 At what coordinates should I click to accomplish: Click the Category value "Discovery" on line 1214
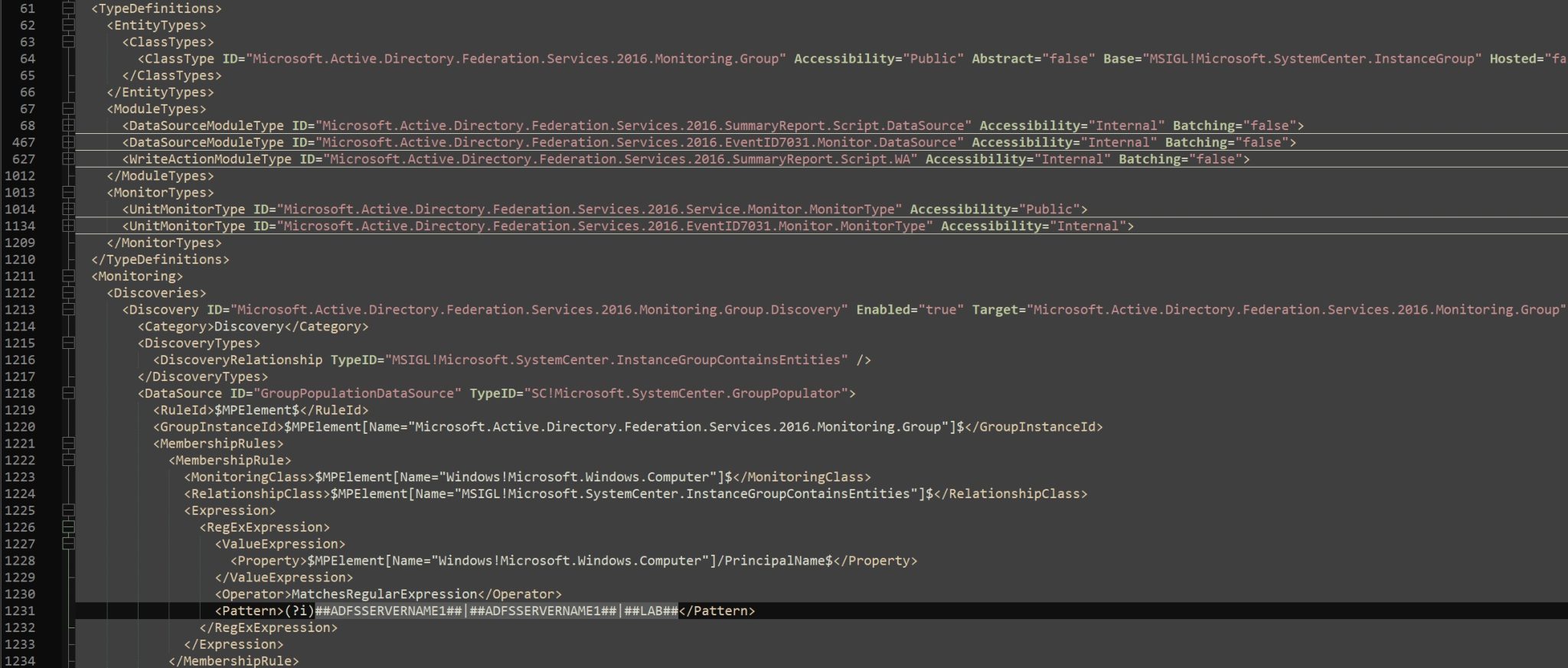coord(249,327)
